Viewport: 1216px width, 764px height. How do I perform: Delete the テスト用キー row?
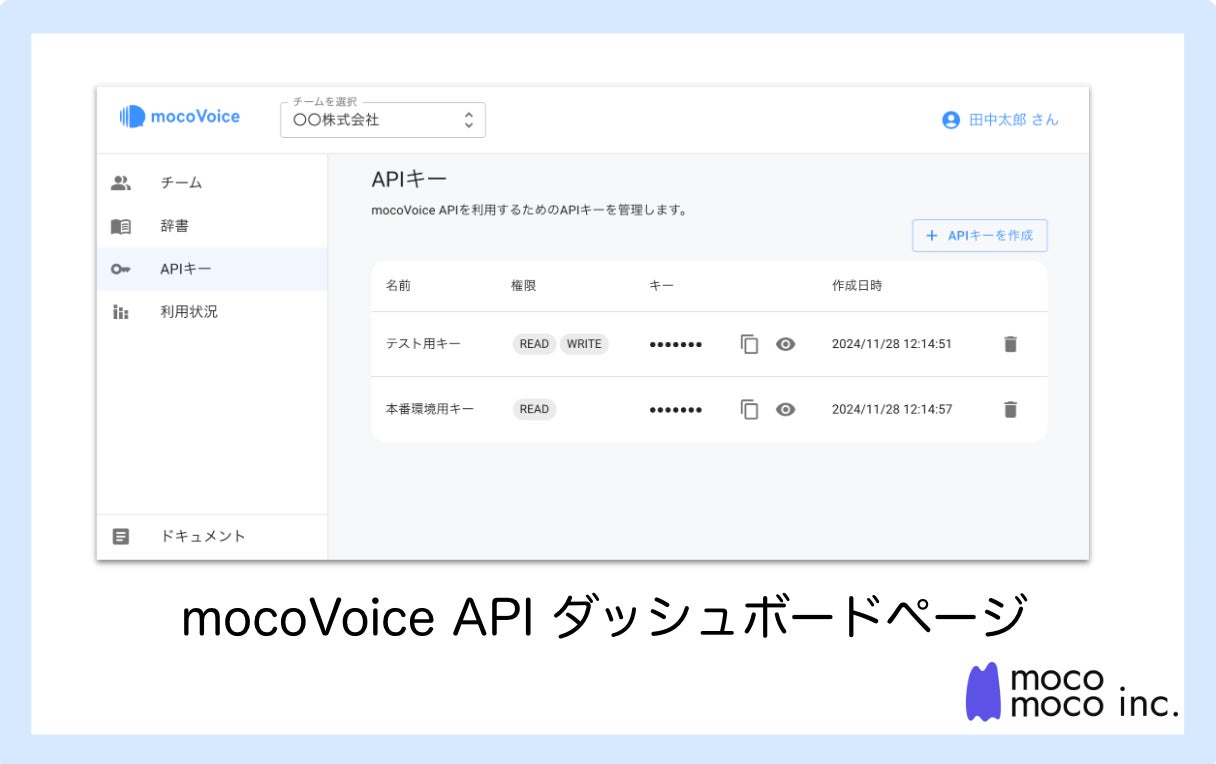[1010, 344]
